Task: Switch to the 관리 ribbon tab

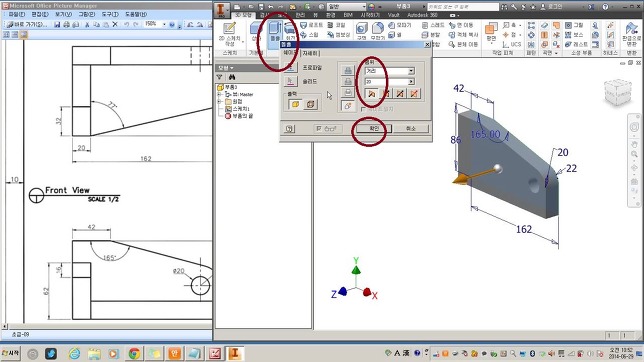Action: [300, 15]
